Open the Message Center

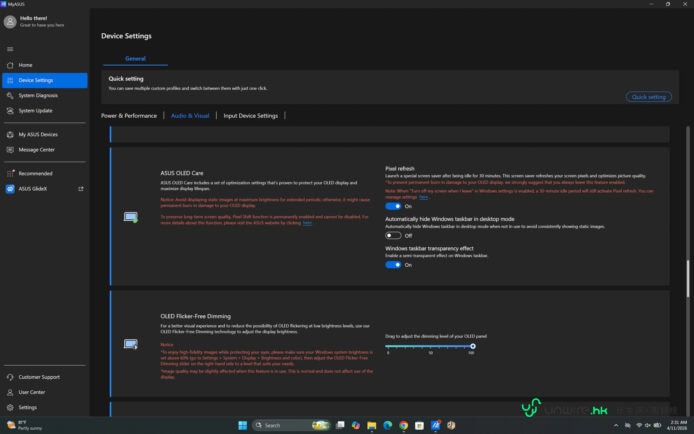[44, 150]
